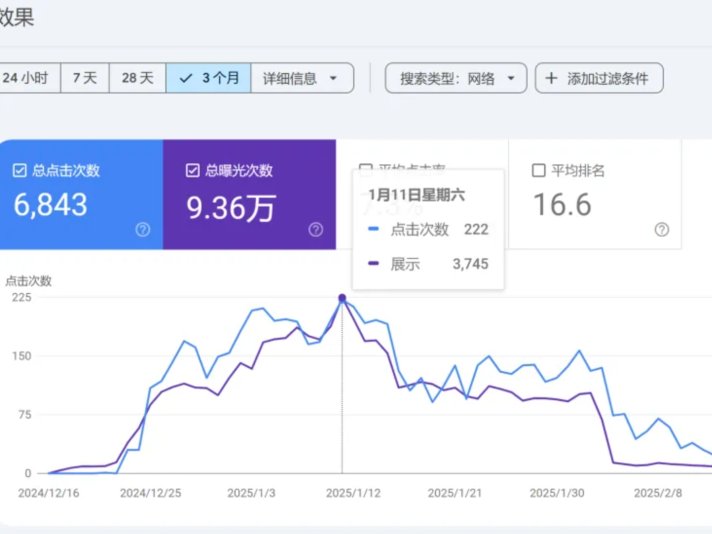Open the 搜索类型: 网络 dropdown
Viewport: 712px width, 534px height.
(x=455, y=78)
